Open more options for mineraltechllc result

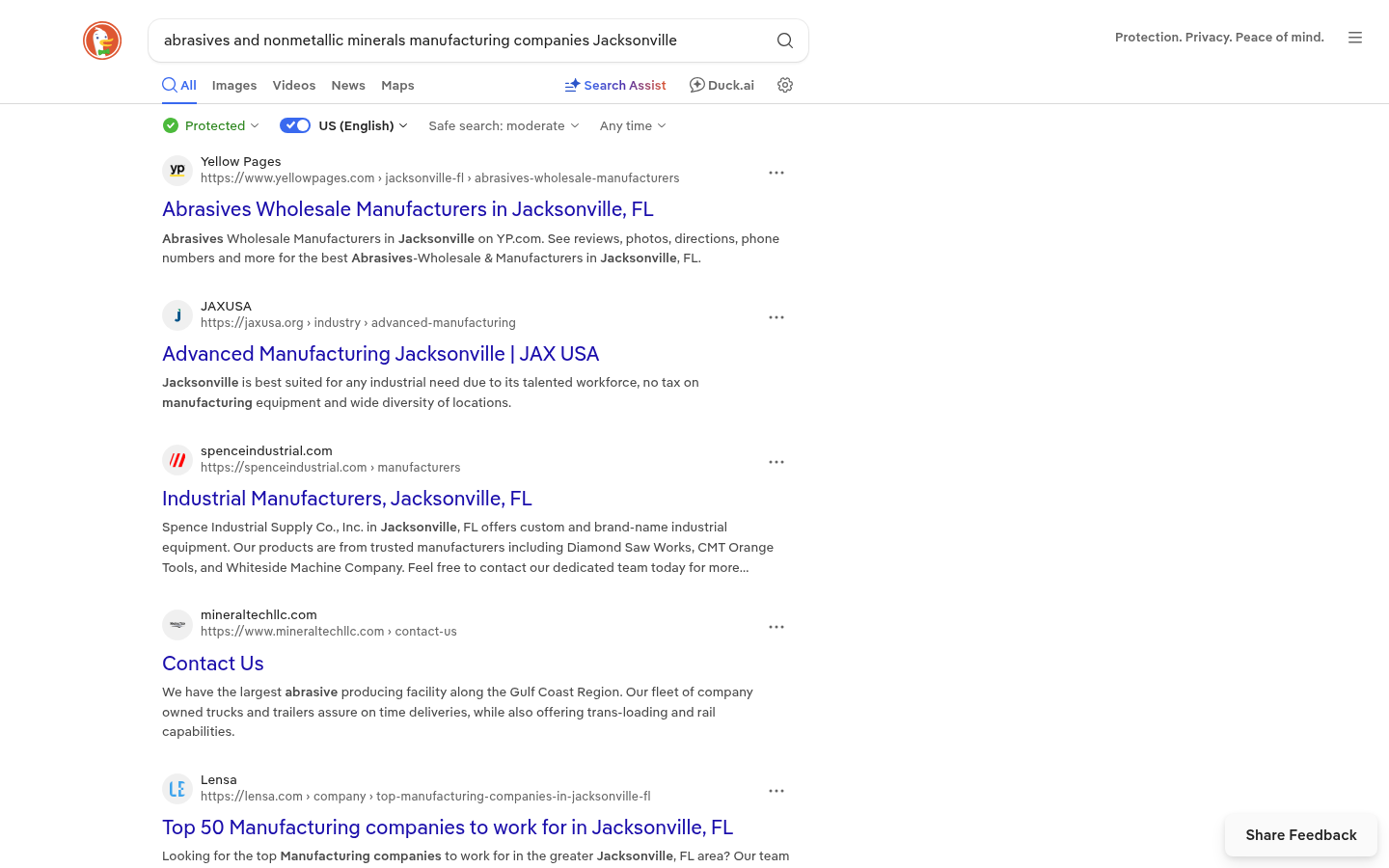click(x=776, y=627)
